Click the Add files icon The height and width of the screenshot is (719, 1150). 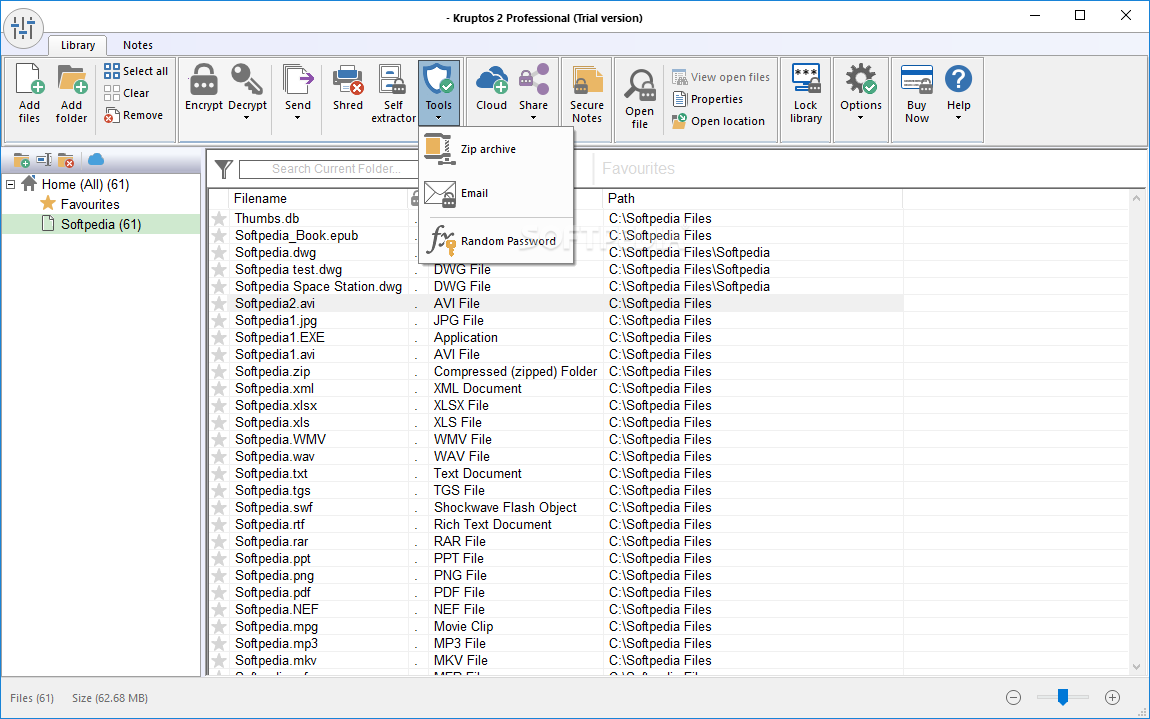[29, 79]
